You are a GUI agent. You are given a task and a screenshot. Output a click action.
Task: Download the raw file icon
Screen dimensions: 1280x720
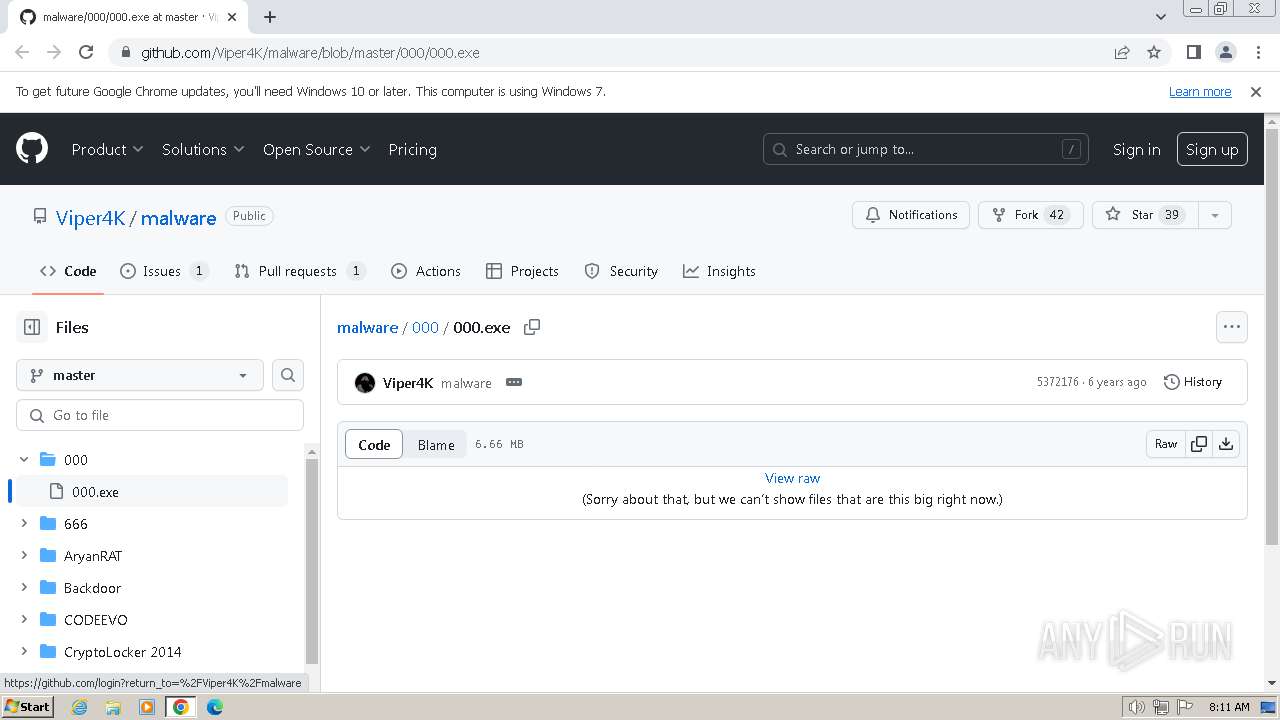(x=1226, y=444)
